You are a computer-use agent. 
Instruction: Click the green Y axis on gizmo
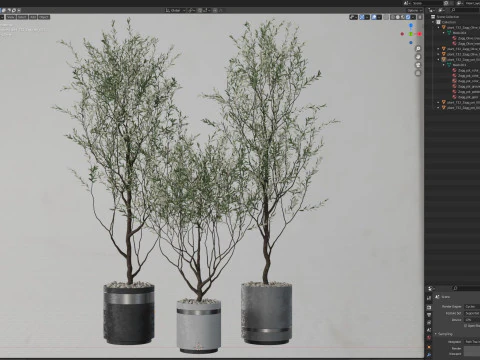411,34
